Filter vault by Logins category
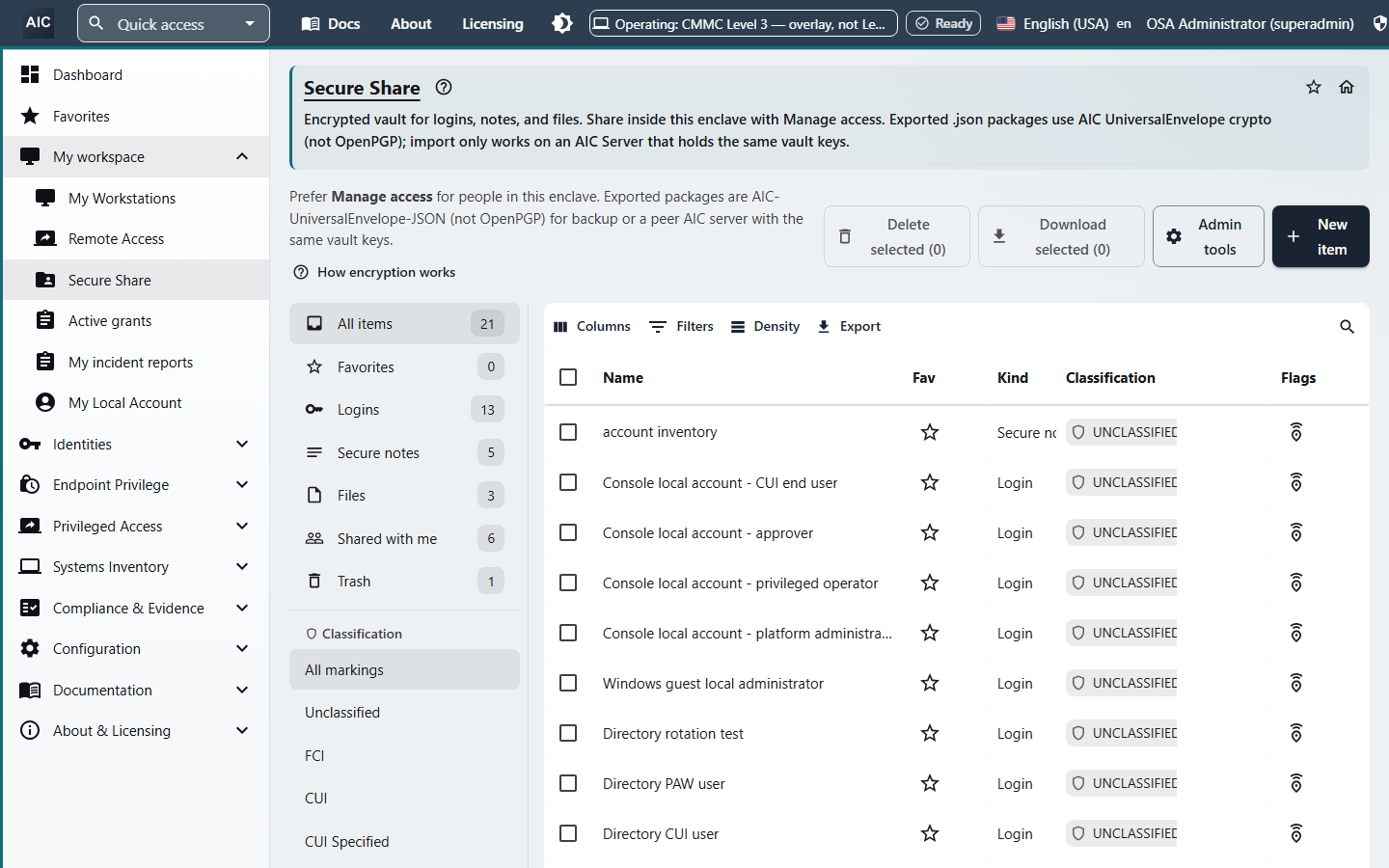Viewport: 1389px width, 868px height. tap(404, 410)
